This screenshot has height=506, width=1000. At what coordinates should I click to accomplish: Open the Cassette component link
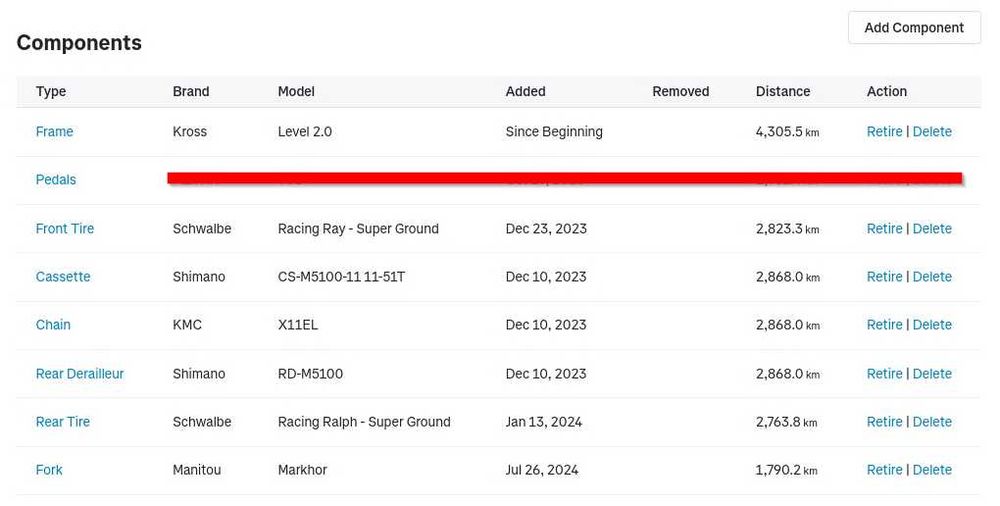(63, 277)
